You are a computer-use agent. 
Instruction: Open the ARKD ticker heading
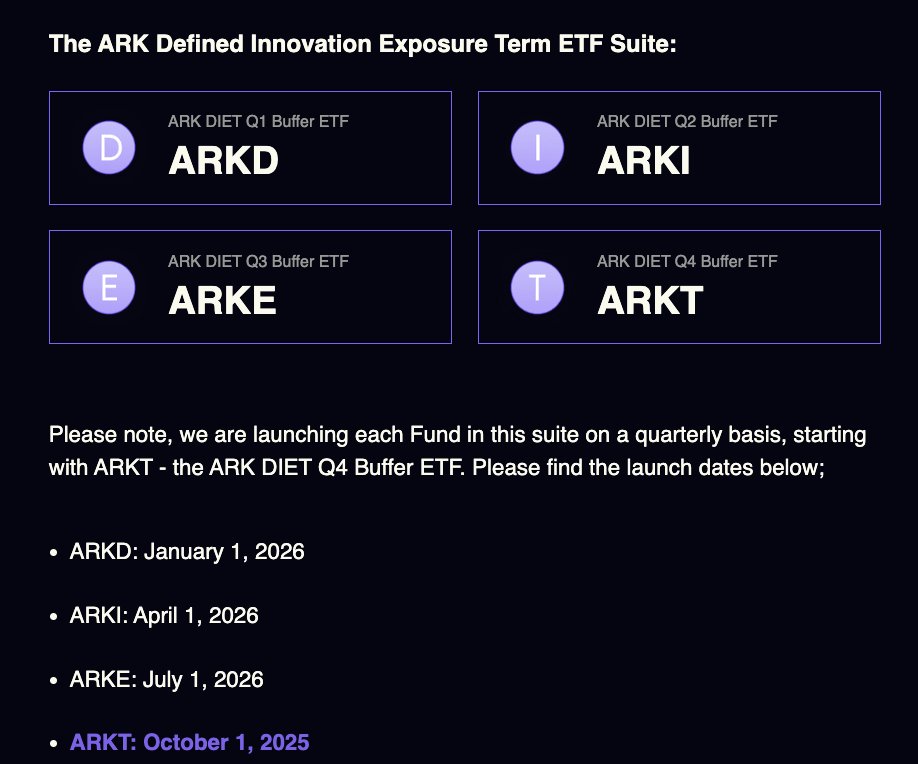pos(223,161)
